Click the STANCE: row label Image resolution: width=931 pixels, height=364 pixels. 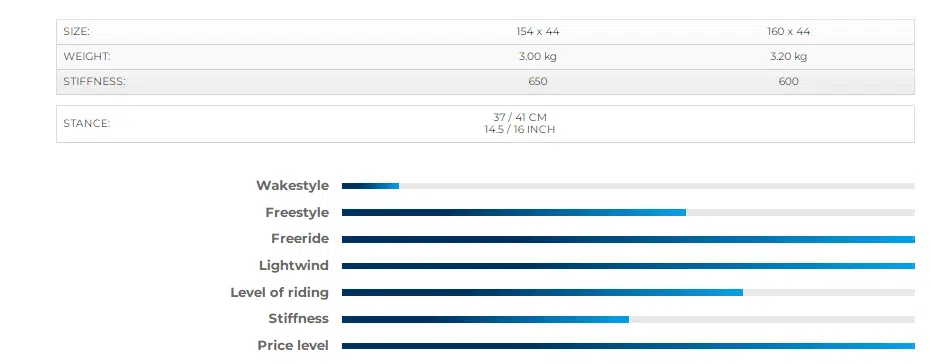[87, 124]
